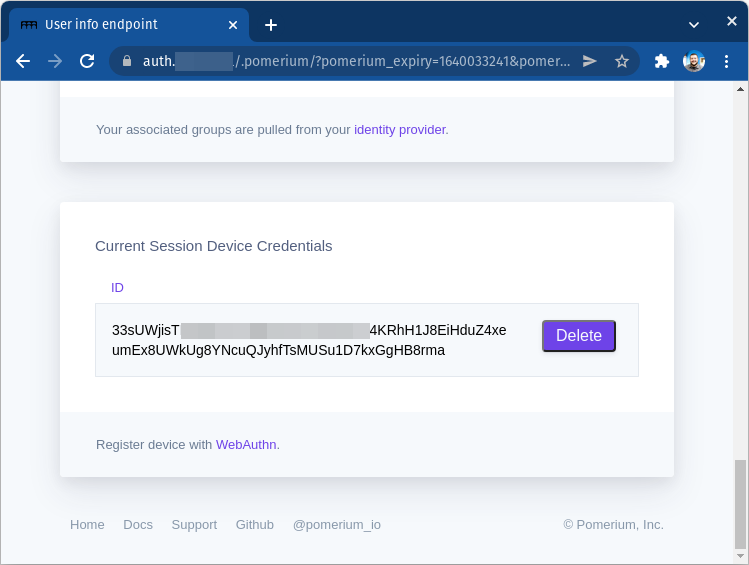Open the Extensions puzzle icon
The image size is (749, 565).
[x=661, y=61]
